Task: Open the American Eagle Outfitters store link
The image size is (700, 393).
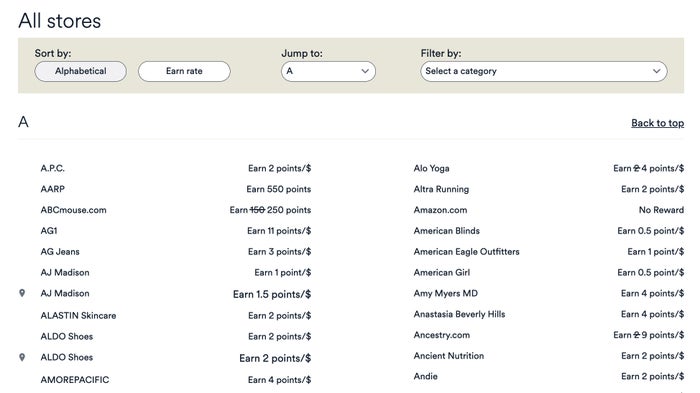Action: coord(467,252)
